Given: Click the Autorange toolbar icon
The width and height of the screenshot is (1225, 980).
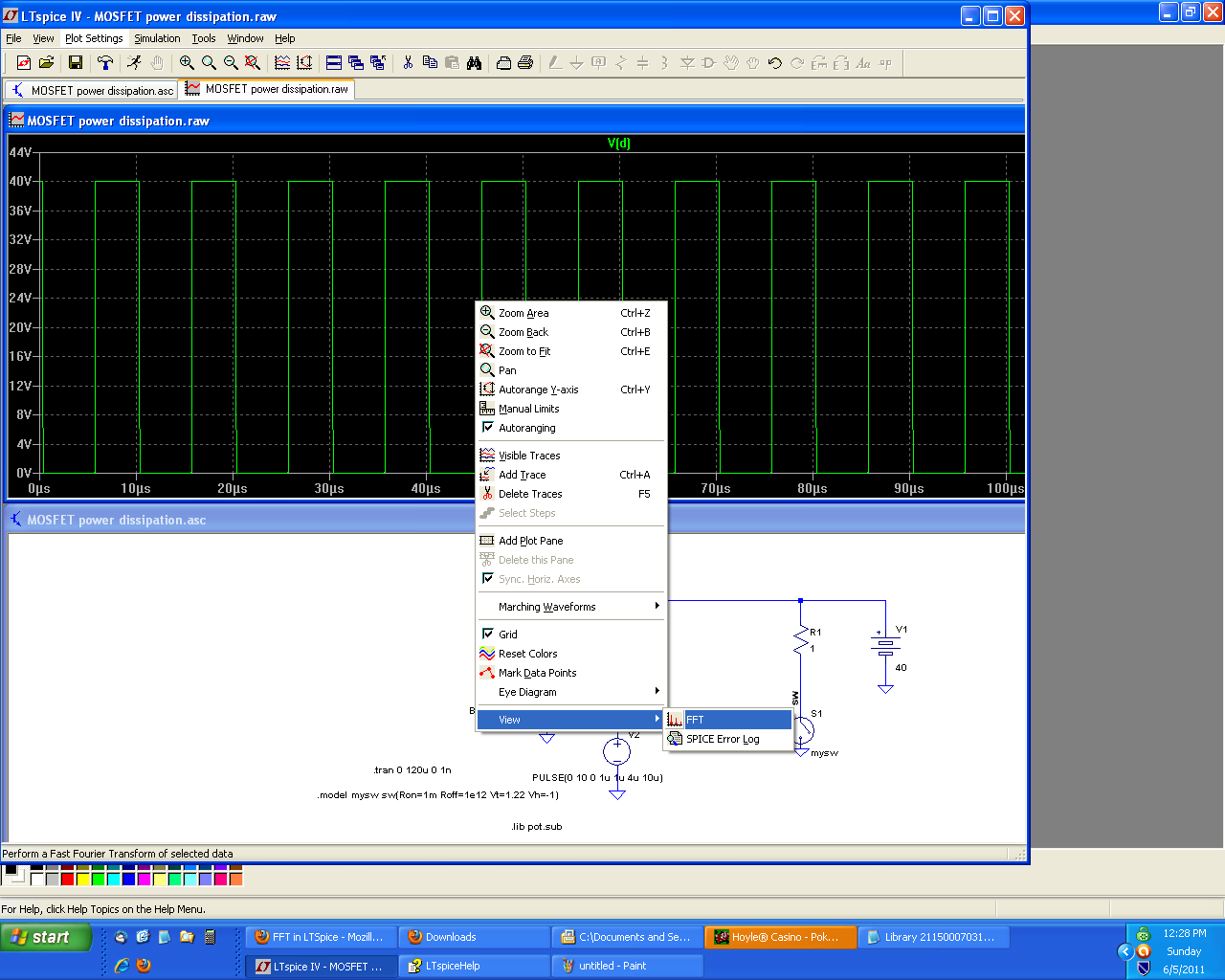Looking at the screenshot, I should click(x=304, y=63).
